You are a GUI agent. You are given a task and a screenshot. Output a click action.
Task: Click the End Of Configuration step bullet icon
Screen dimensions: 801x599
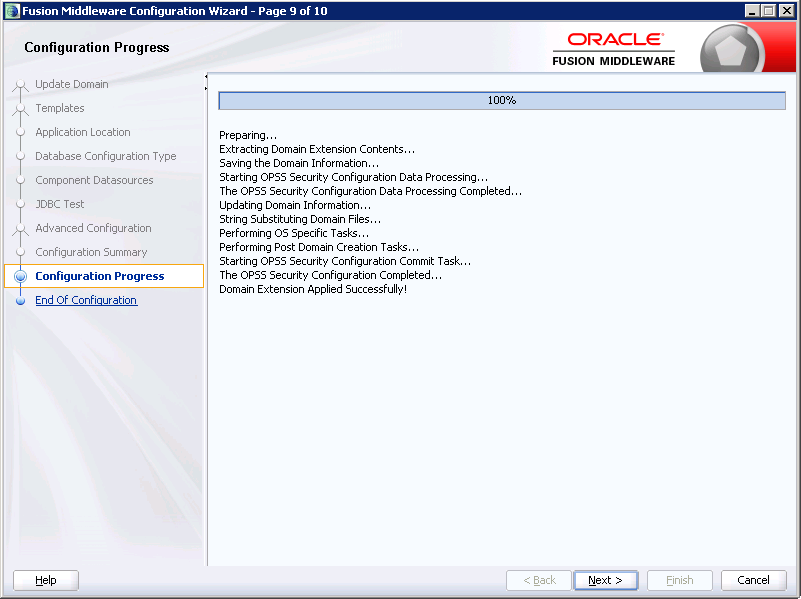coord(20,301)
